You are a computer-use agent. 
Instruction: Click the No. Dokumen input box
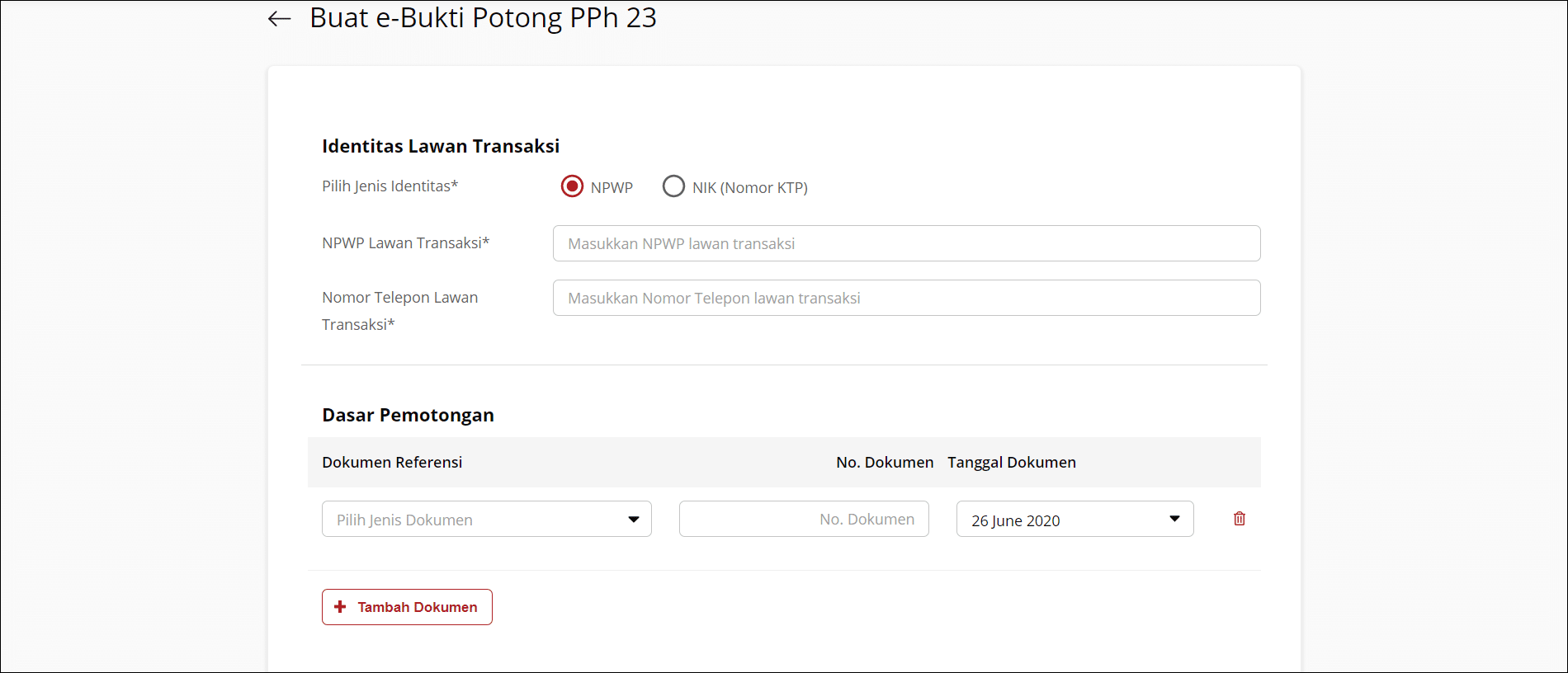[804, 519]
